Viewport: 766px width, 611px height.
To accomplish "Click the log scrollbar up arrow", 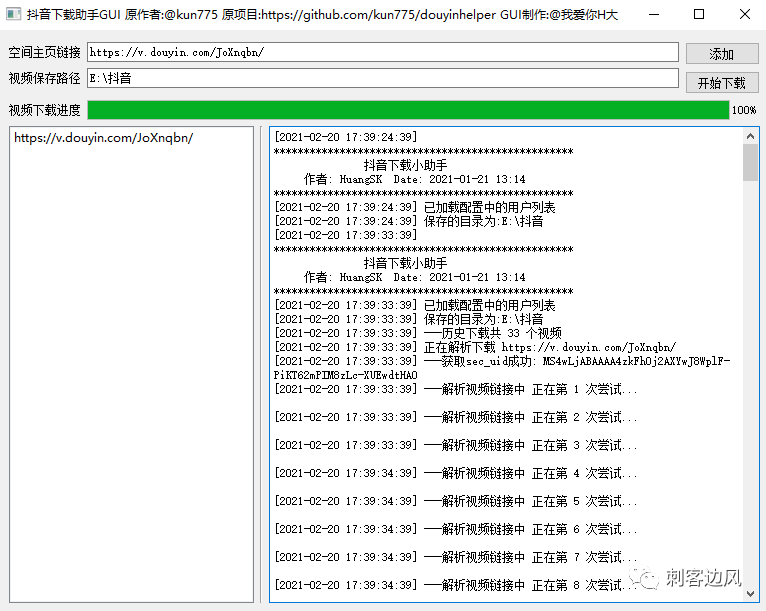I will pyautogui.click(x=750, y=136).
